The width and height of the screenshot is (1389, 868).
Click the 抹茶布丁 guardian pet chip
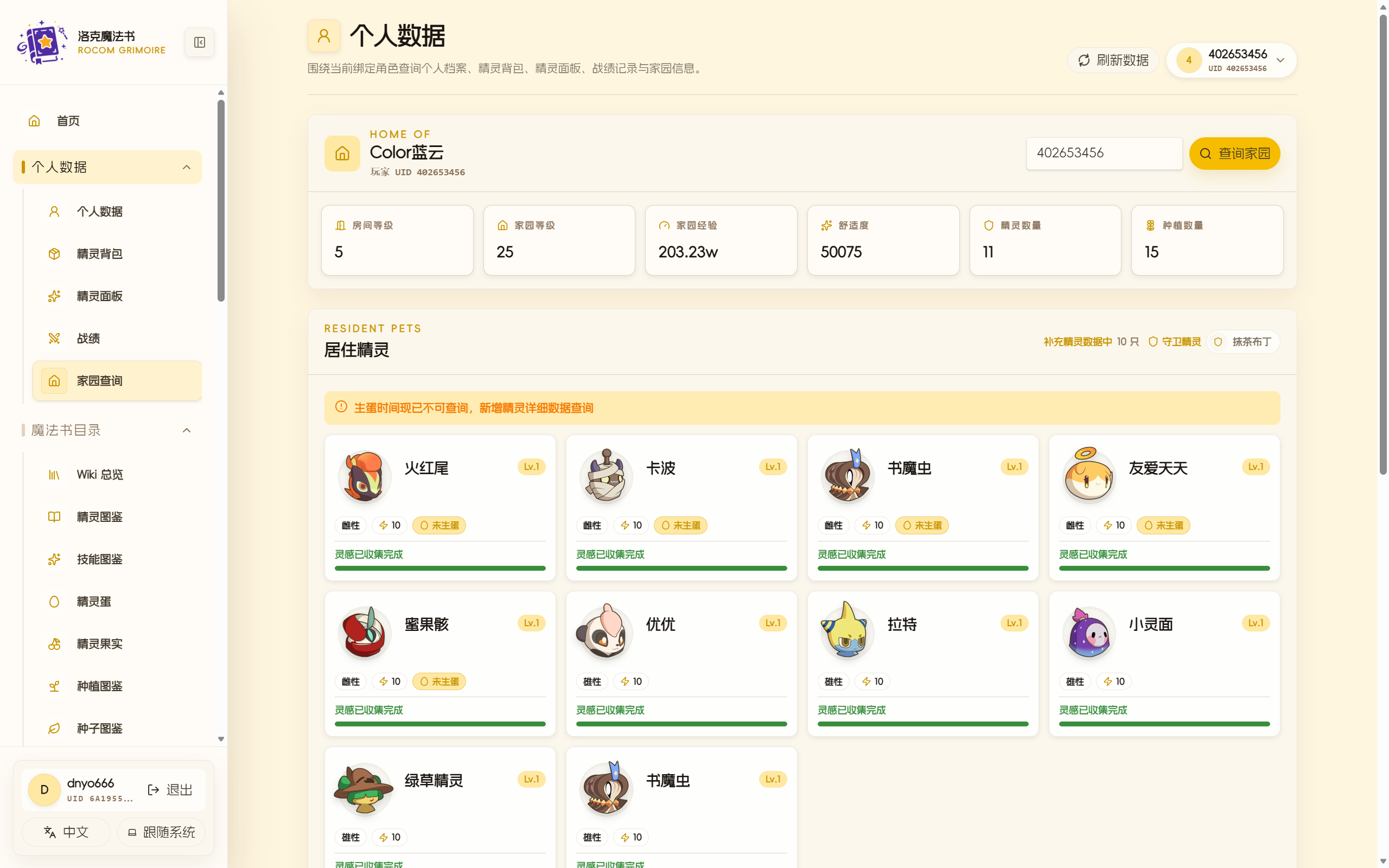coord(1243,342)
